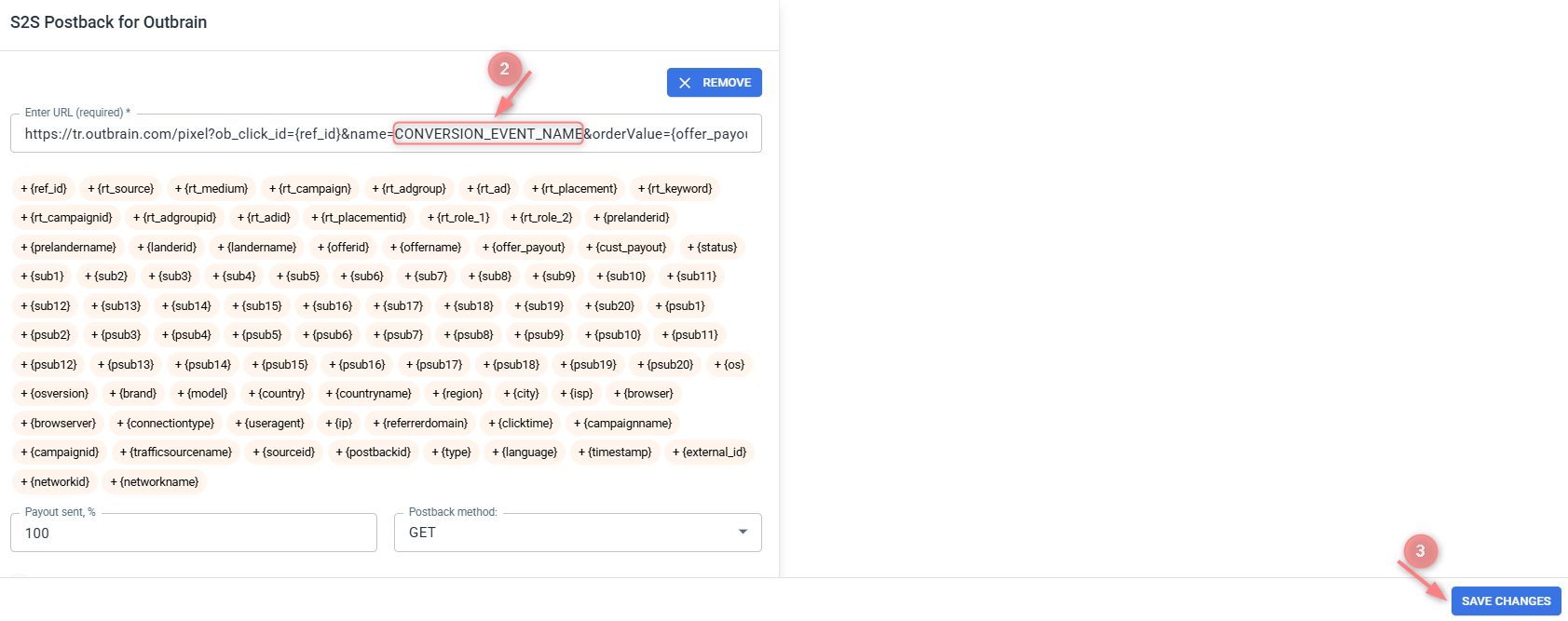This screenshot has height=621, width=1568.
Task: Save changes to the postback
Action: (1506, 601)
